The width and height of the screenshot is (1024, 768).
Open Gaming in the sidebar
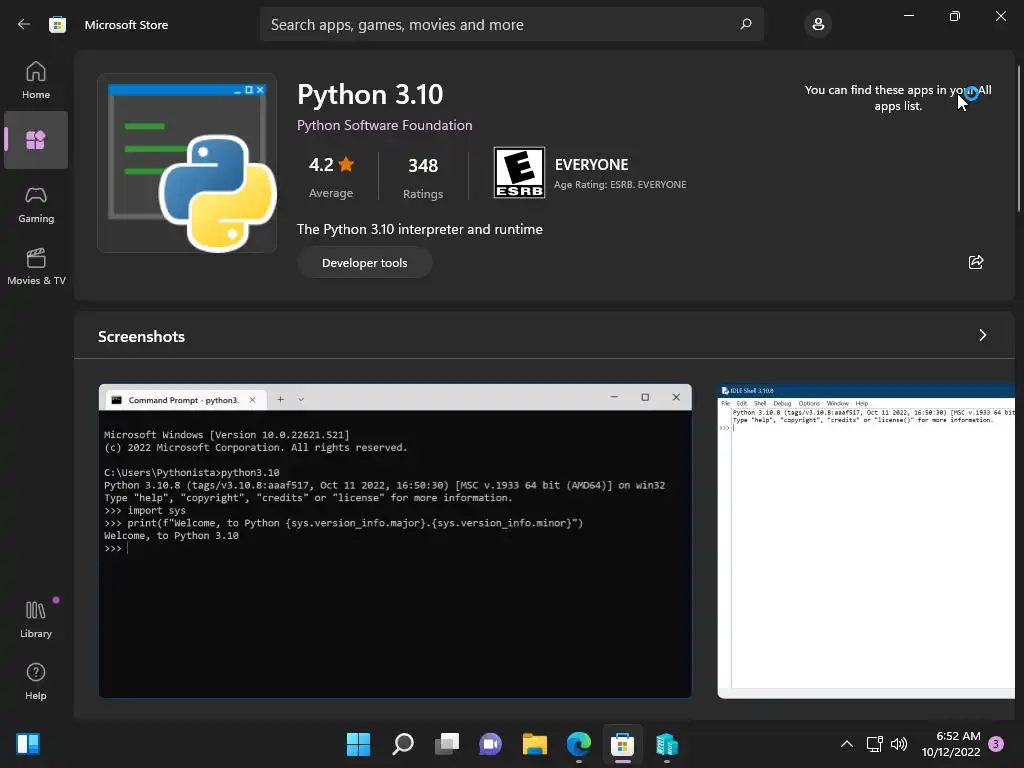pyautogui.click(x=36, y=204)
